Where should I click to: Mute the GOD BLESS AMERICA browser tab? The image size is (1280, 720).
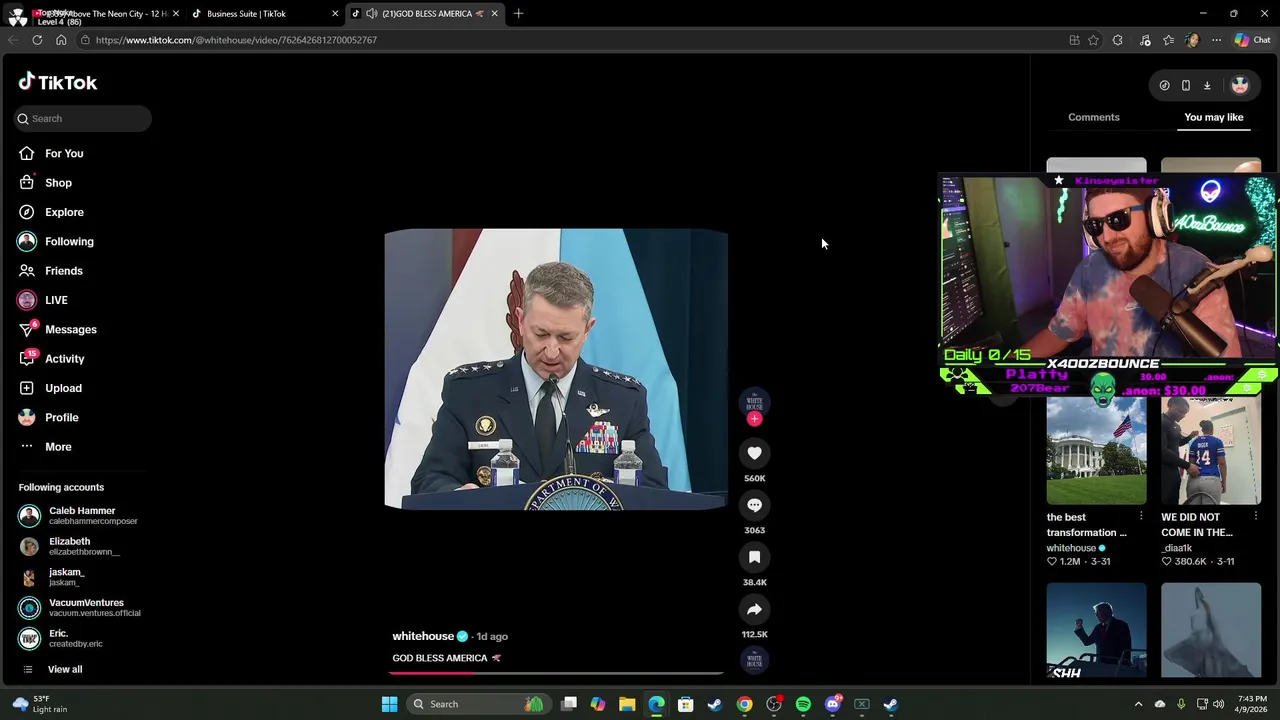tap(372, 14)
